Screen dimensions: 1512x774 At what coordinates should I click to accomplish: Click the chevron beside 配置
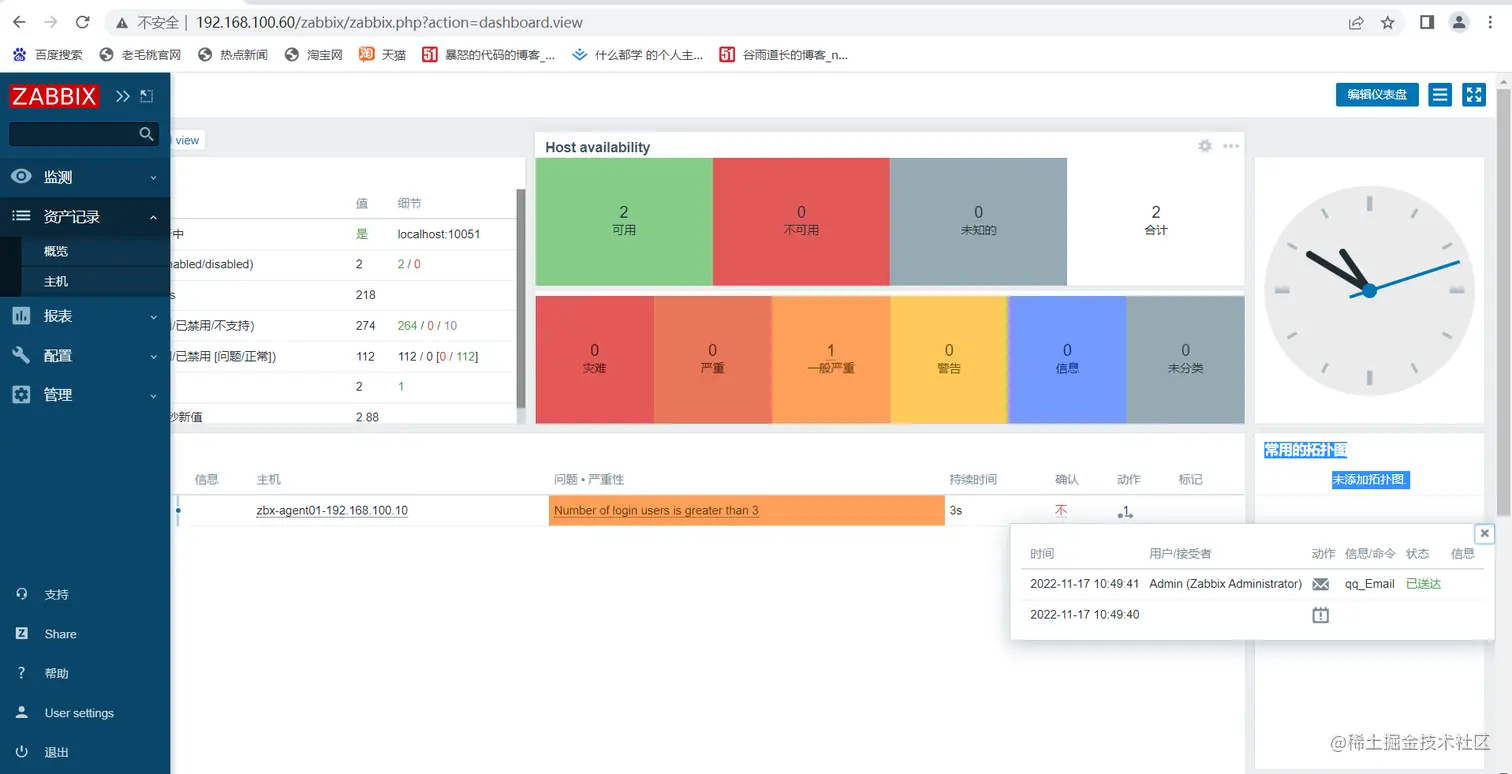(153, 356)
